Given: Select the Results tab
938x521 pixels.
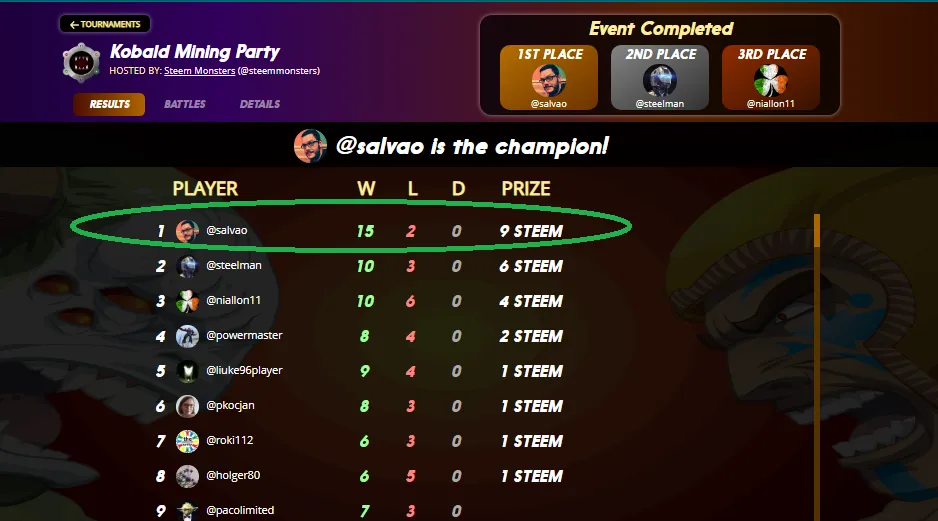Looking at the screenshot, I should 109,104.
